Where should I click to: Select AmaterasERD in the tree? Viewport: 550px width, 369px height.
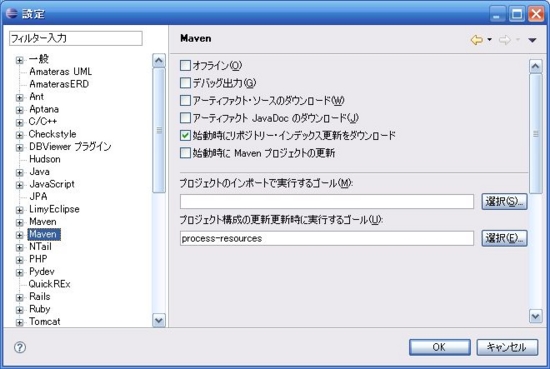pos(59,84)
